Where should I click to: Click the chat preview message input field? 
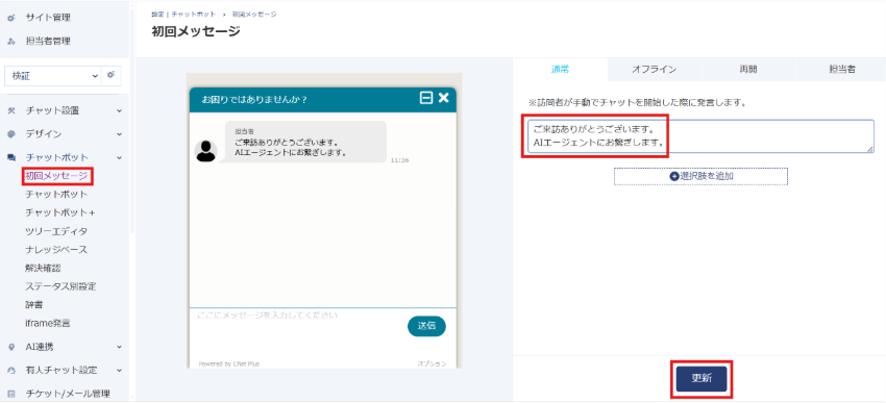299,326
